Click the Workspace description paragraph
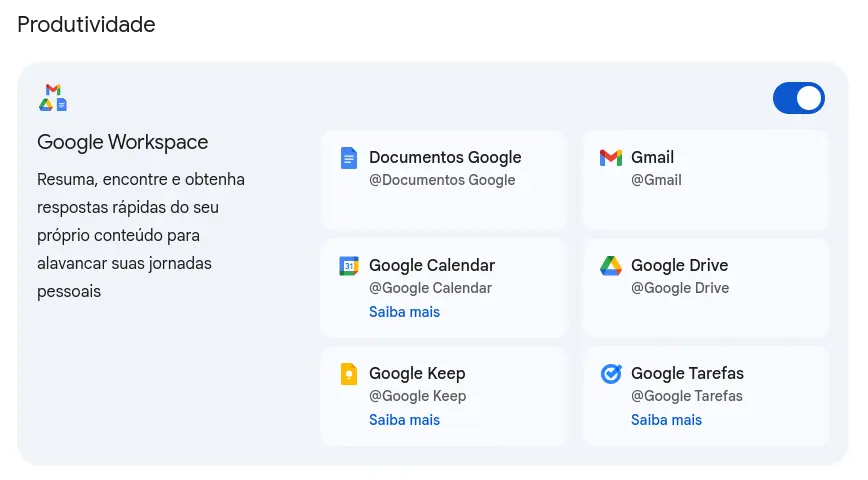This screenshot has height=480, width=868. [141, 235]
